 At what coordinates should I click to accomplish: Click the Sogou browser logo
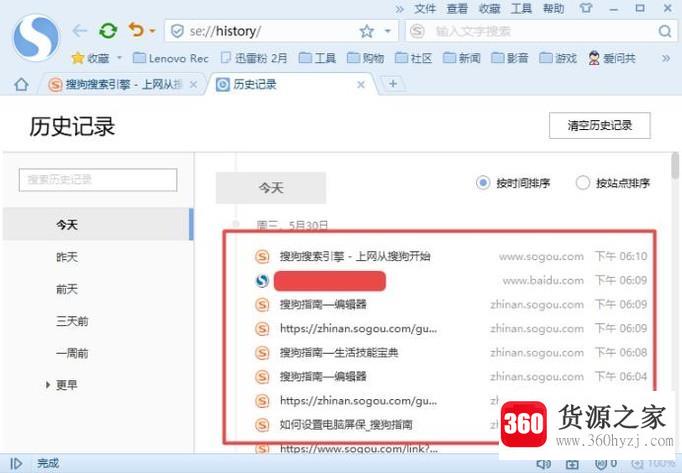(x=36, y=37)
